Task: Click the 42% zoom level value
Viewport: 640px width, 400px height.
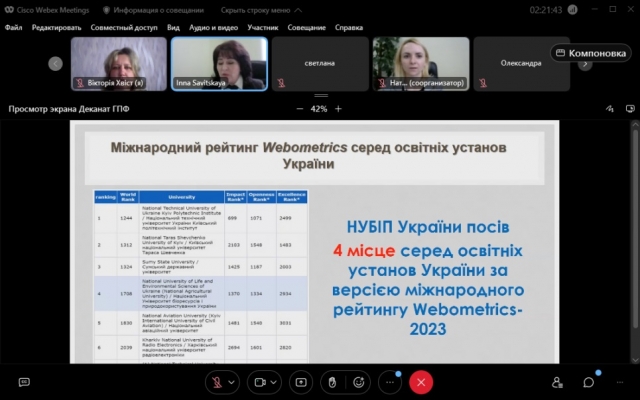Action: (319, 109)
